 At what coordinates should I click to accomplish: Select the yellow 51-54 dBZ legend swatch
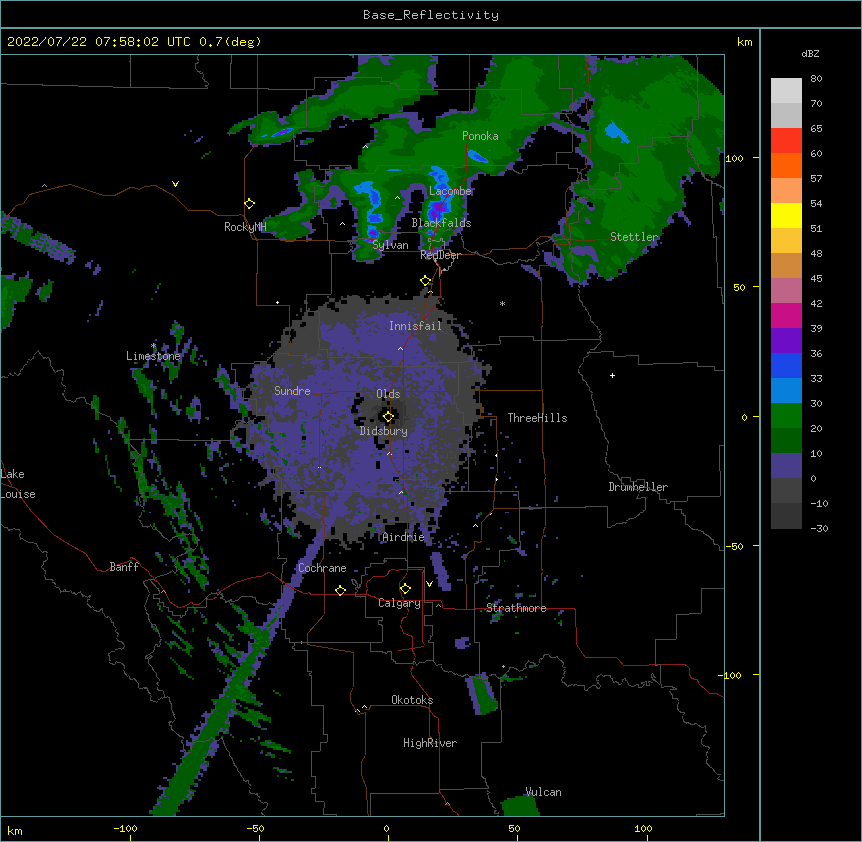pyautogui.click(x=786, y=215)
